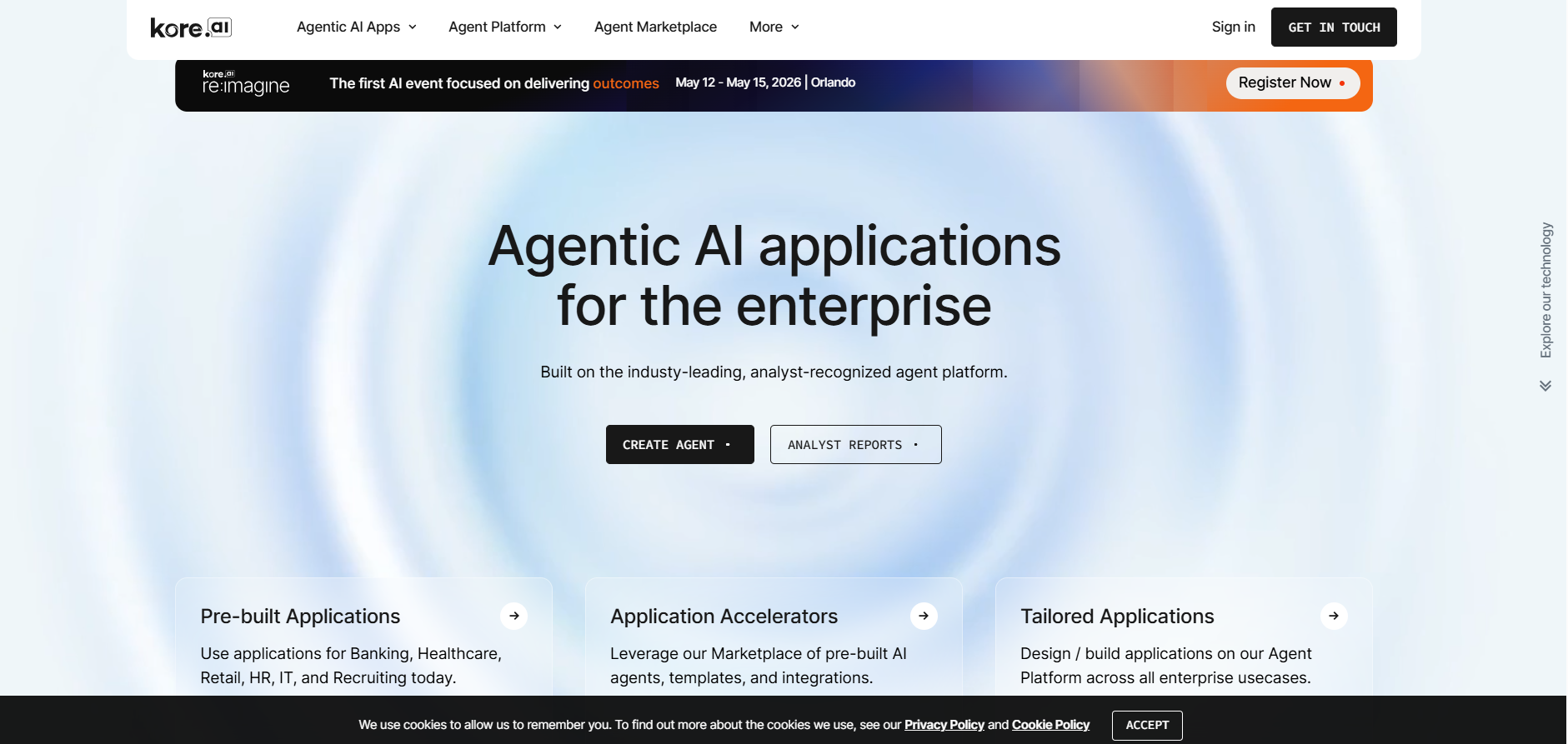Click 'Design / build applications on our Agent' description
The height and width of the screenshot is (744, 1568).
[x=1165, y=666]
